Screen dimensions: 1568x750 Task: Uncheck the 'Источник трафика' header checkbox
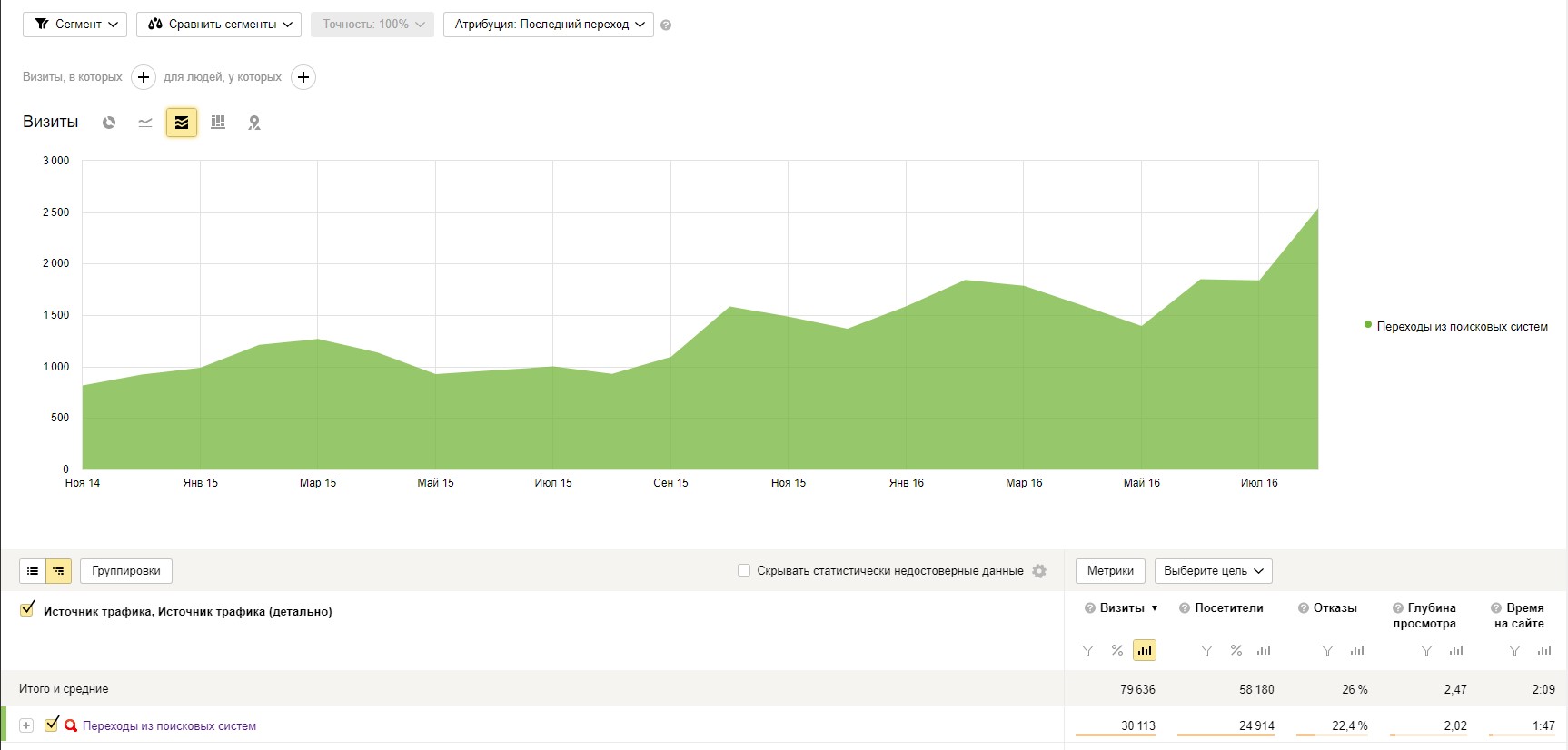[27, 610]
